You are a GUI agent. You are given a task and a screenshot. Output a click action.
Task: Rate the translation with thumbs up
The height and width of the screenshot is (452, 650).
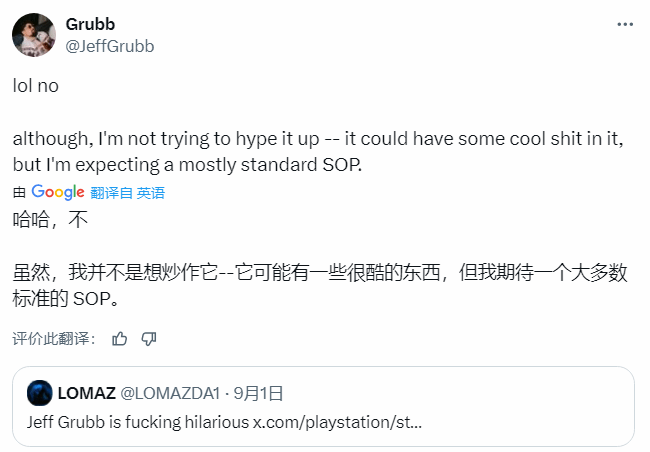(x=120, y=339)
